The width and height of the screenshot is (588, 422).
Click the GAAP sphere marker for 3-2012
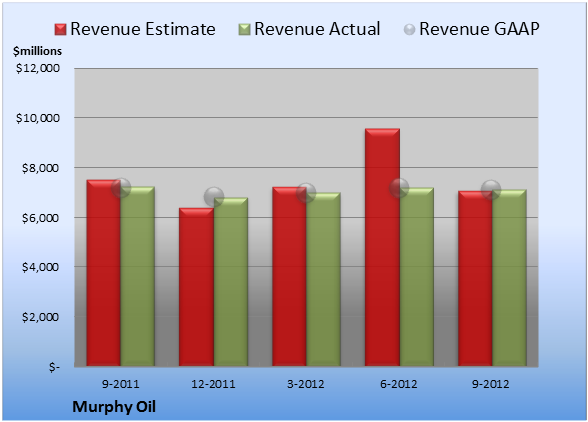tap(306, 193)
